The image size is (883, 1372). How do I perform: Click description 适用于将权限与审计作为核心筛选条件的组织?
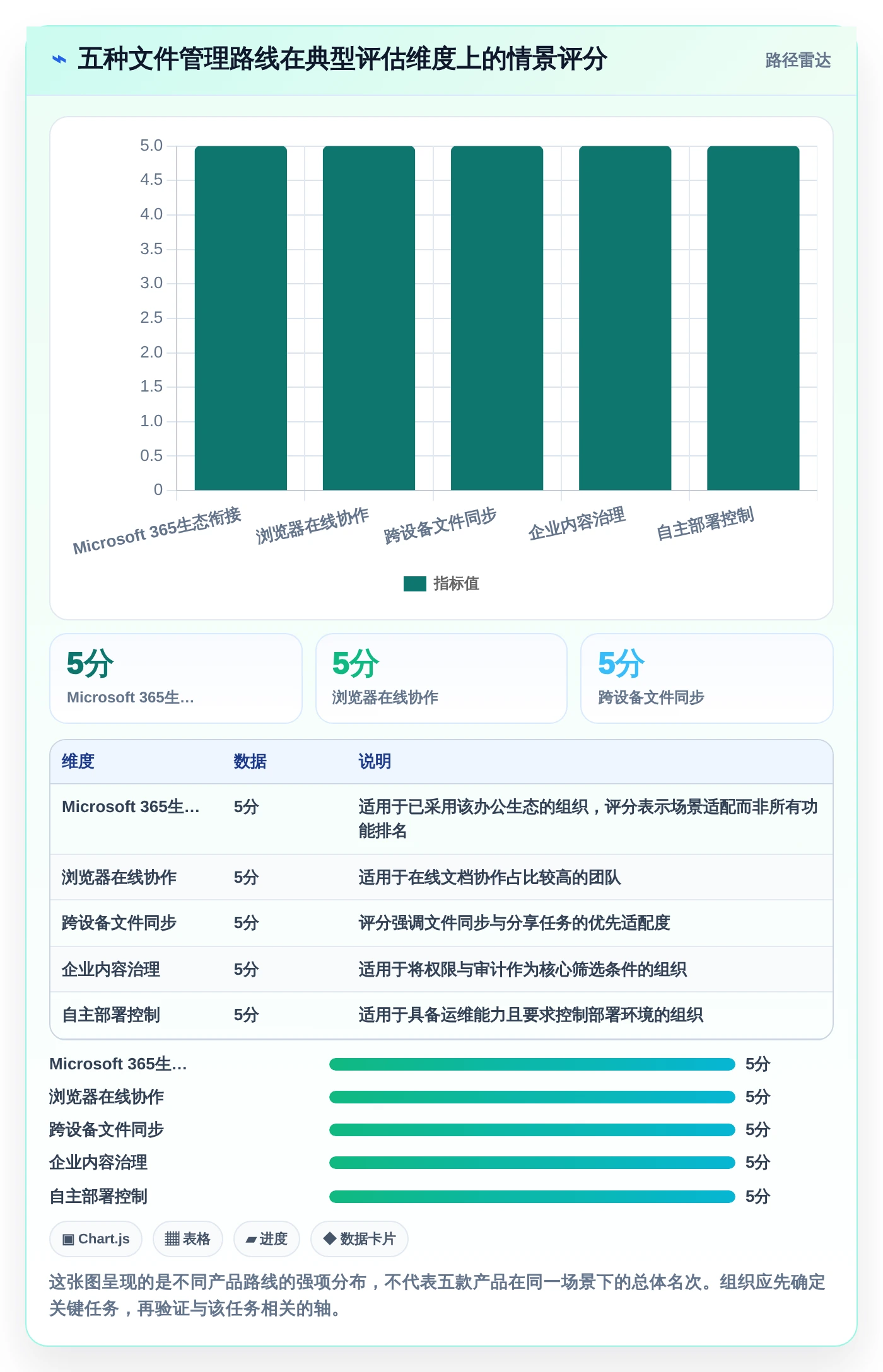[522, 970]
